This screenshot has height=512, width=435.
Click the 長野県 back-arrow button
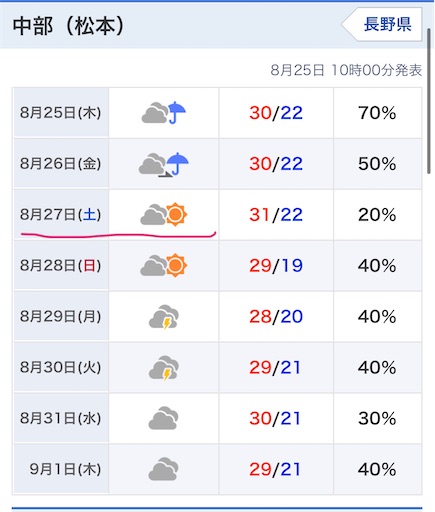(x=382, y=25)
